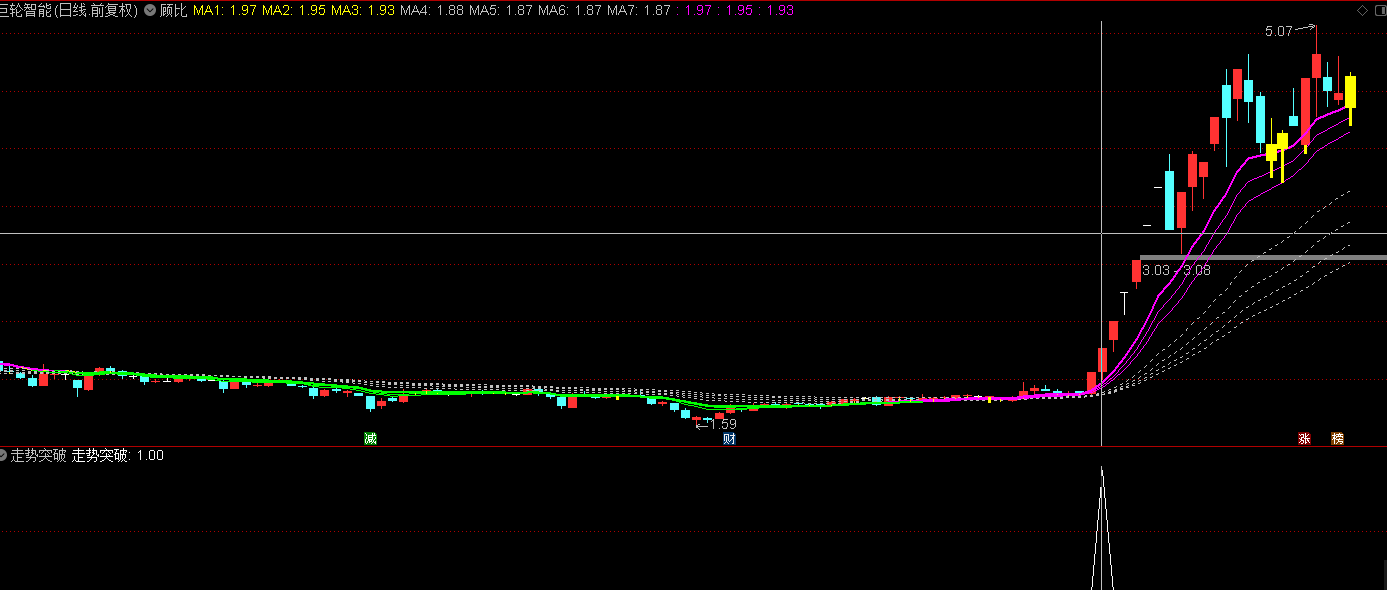This screenshot has width=1387, height=590.
Task: Select the MA1: 1.97 value label
Action: 225,10
